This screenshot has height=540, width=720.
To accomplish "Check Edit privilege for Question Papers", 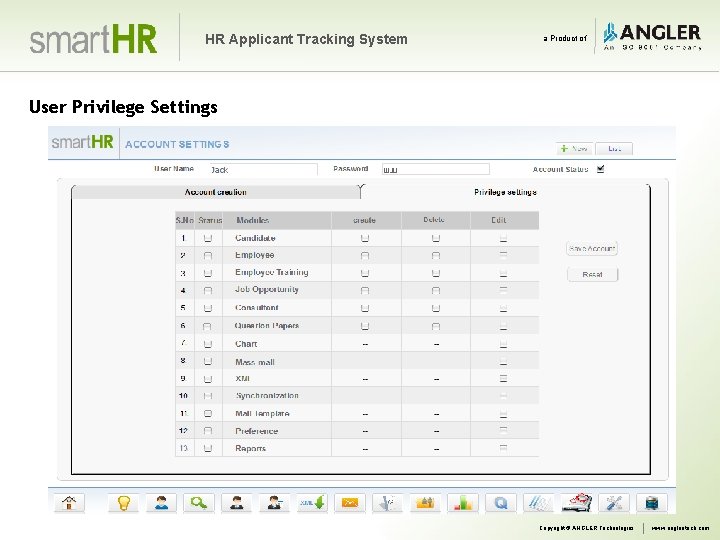I will coord(503,326).
